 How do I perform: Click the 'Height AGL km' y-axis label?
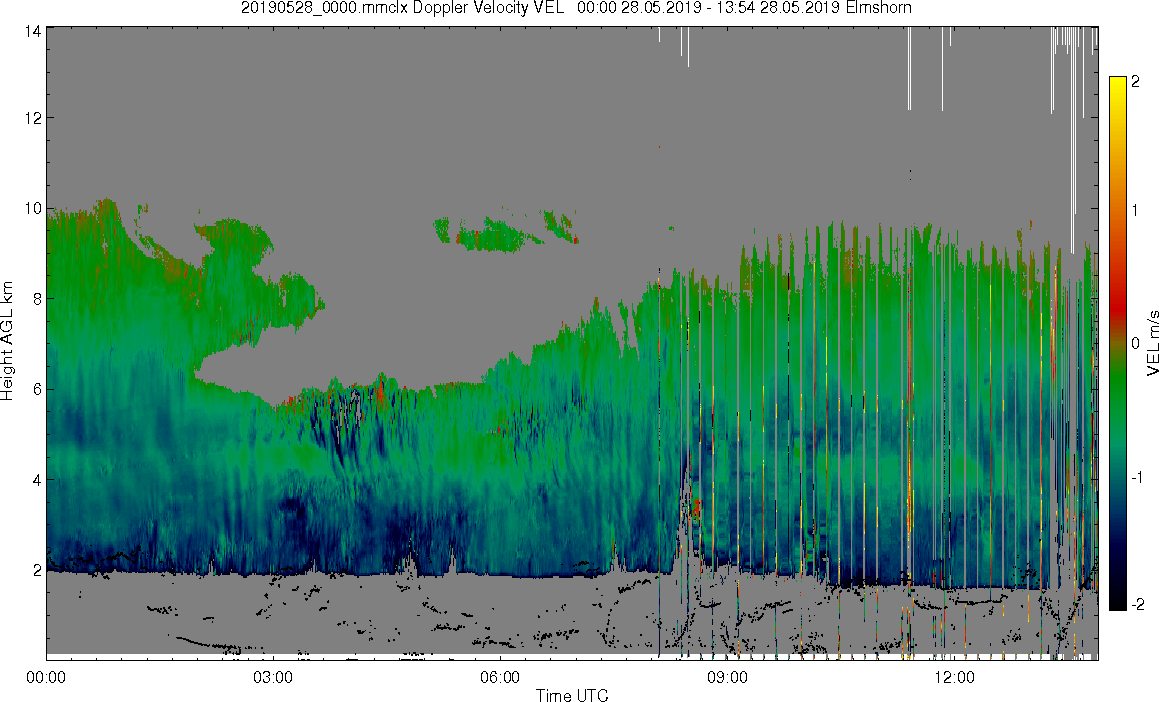(x=7, y=341)
